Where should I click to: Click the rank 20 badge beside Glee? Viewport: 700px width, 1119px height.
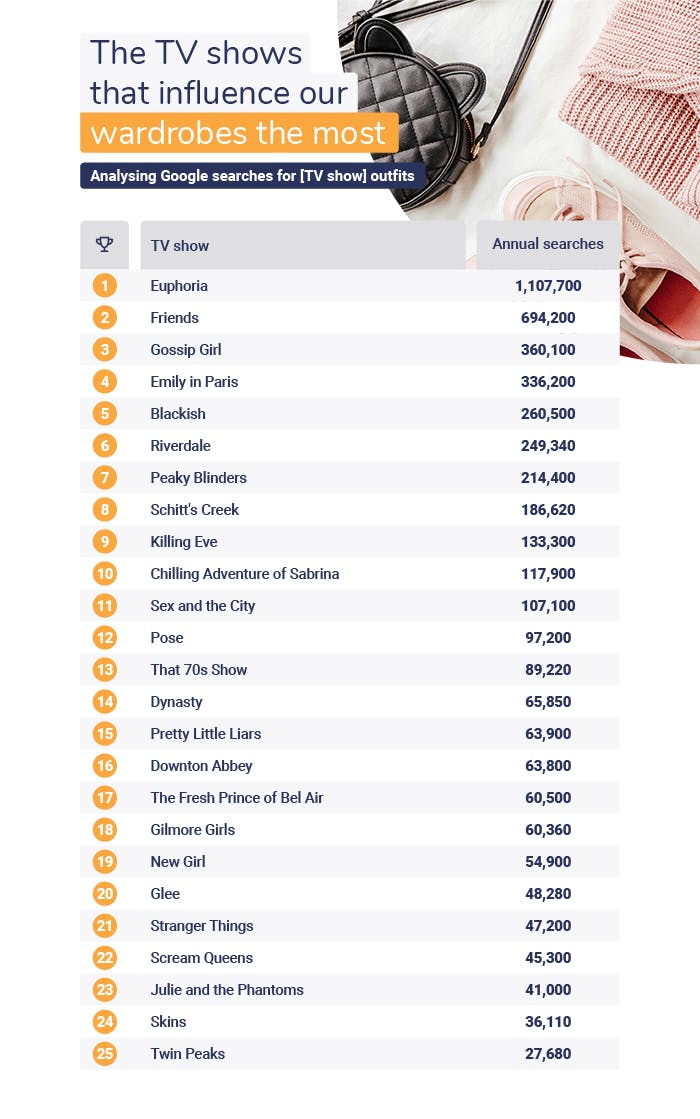point(105,894)
